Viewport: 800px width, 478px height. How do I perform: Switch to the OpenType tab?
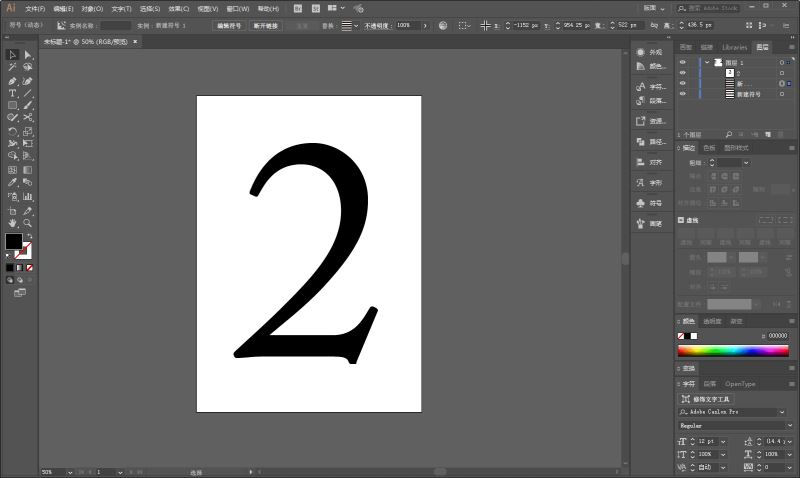[x=740, y=384]
